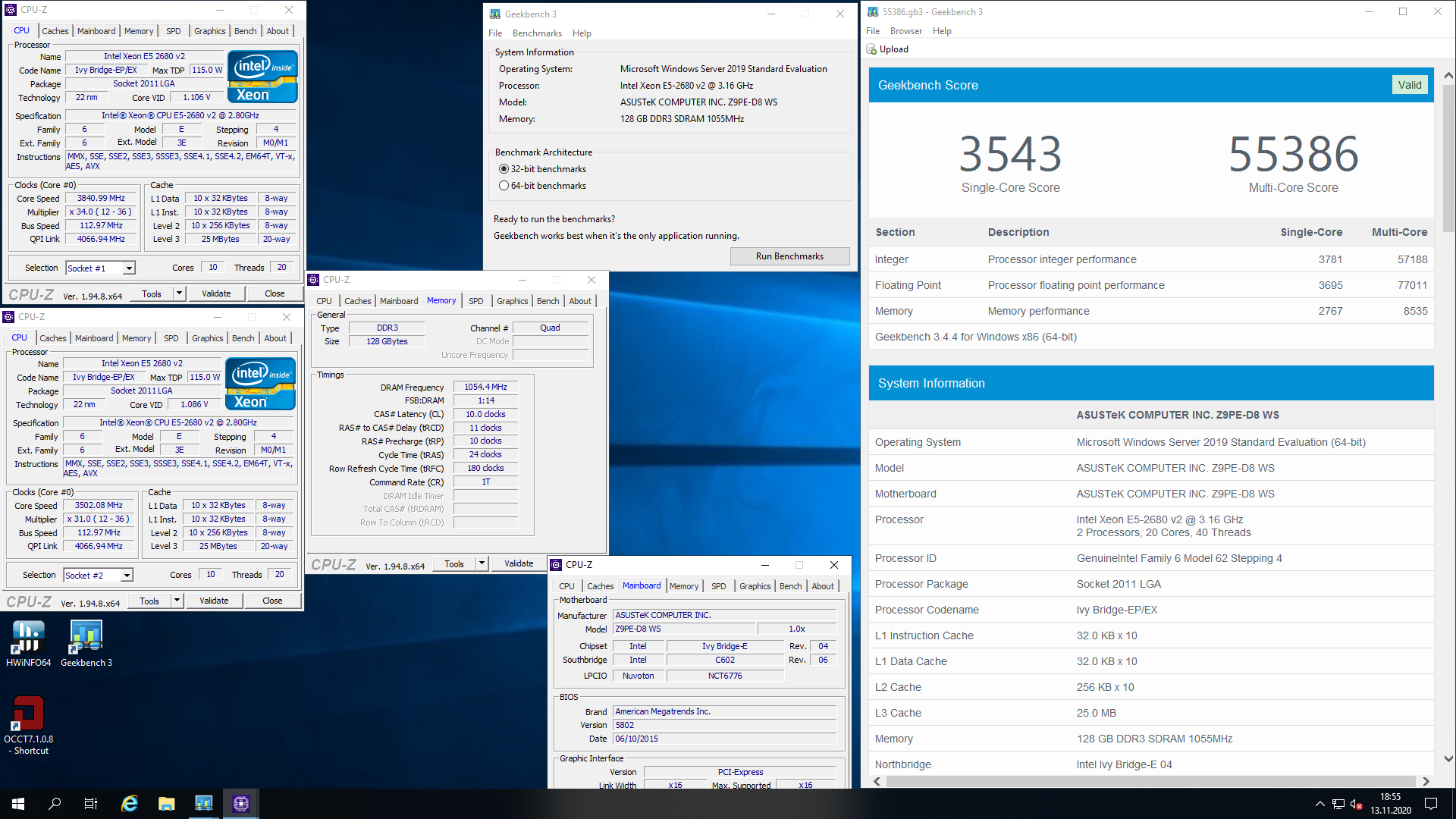1456x819 pixels.
Task: Click the 55386.gb3 window title icon
Action: click(873, 11)
